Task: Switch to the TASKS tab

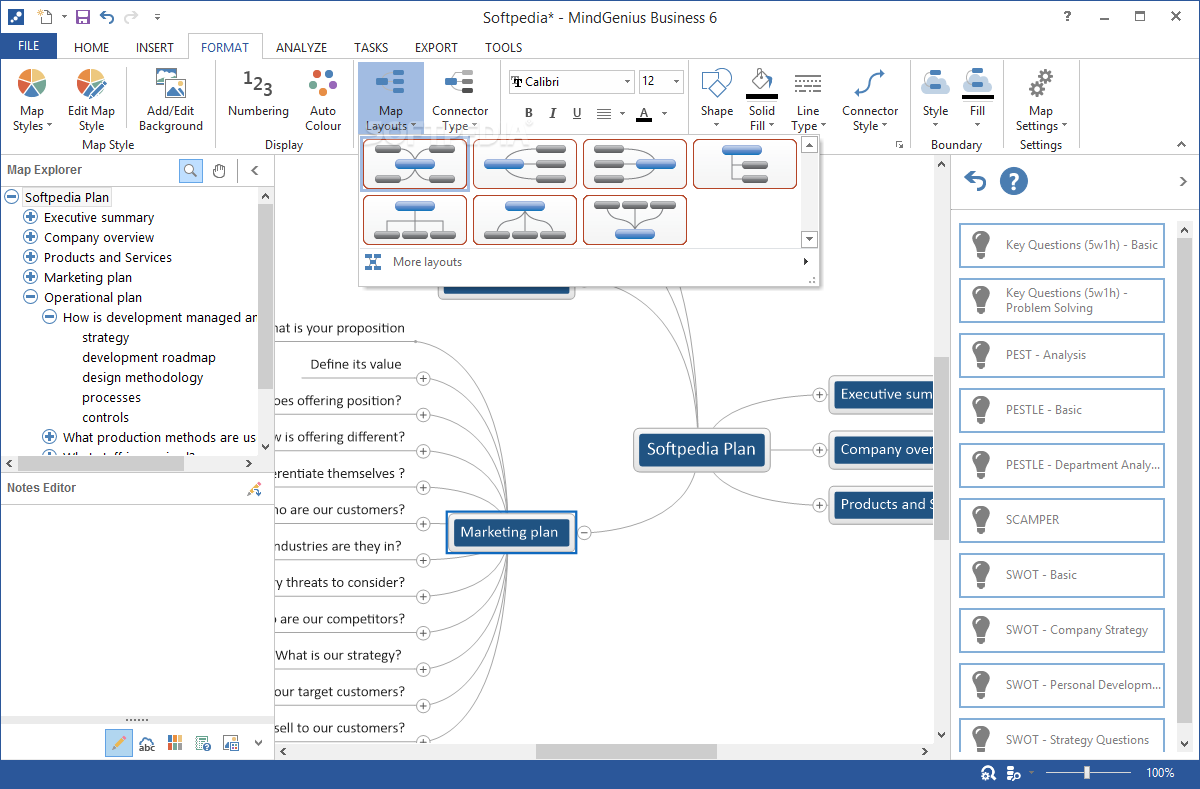Action: point(371,47)
